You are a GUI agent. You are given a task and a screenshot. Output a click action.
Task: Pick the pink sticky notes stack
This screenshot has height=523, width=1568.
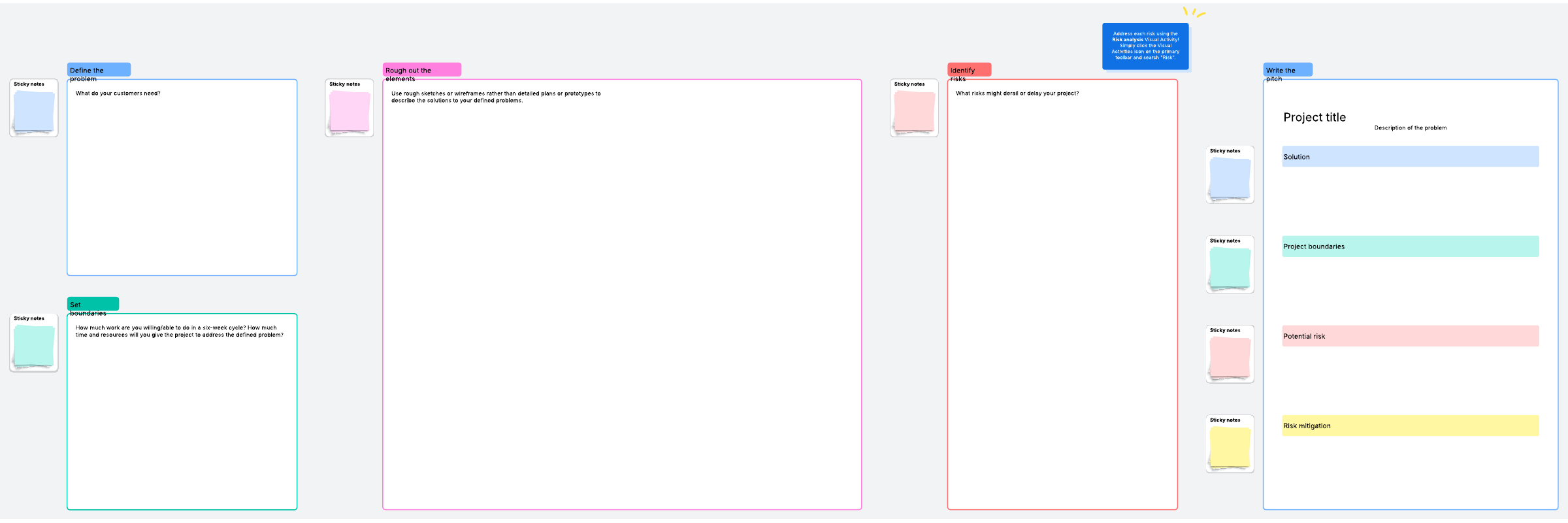(x=350, y=110)
